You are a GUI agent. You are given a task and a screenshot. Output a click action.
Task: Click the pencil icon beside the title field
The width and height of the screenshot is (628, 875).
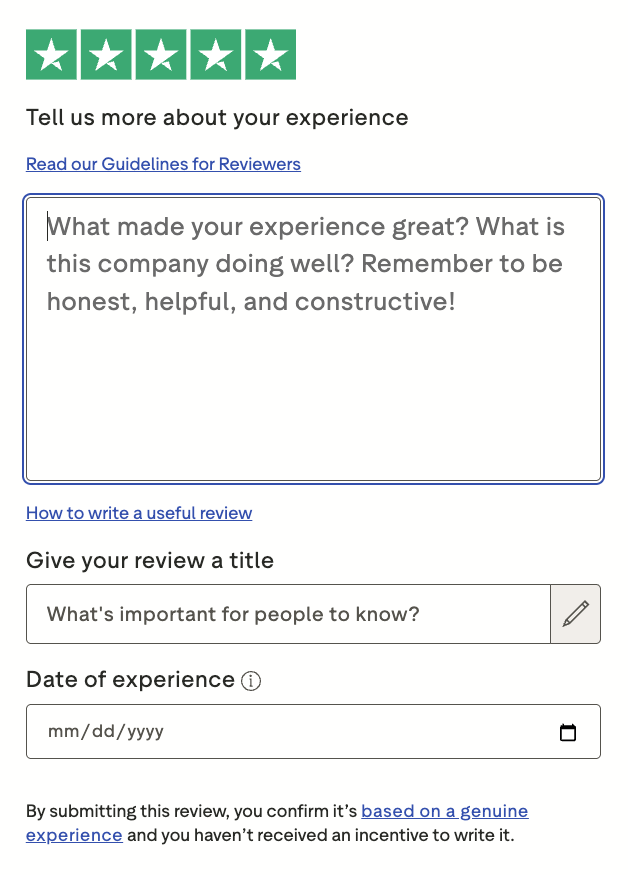576,614
